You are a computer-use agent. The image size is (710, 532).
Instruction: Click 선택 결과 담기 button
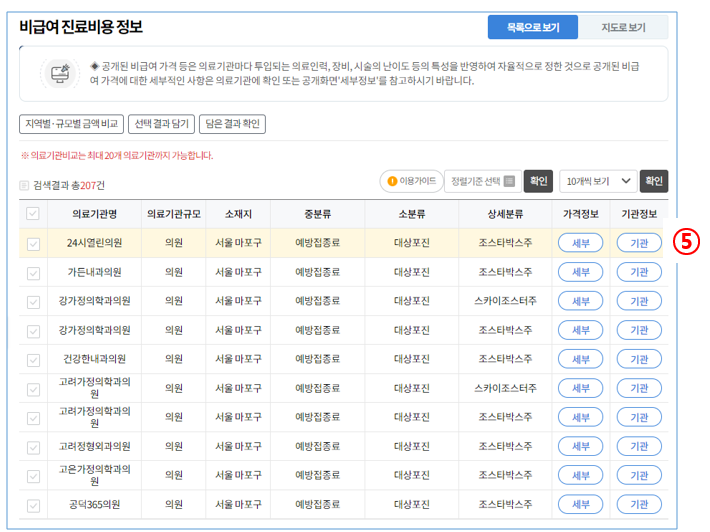pyautogui.click(x=162, y=124)
